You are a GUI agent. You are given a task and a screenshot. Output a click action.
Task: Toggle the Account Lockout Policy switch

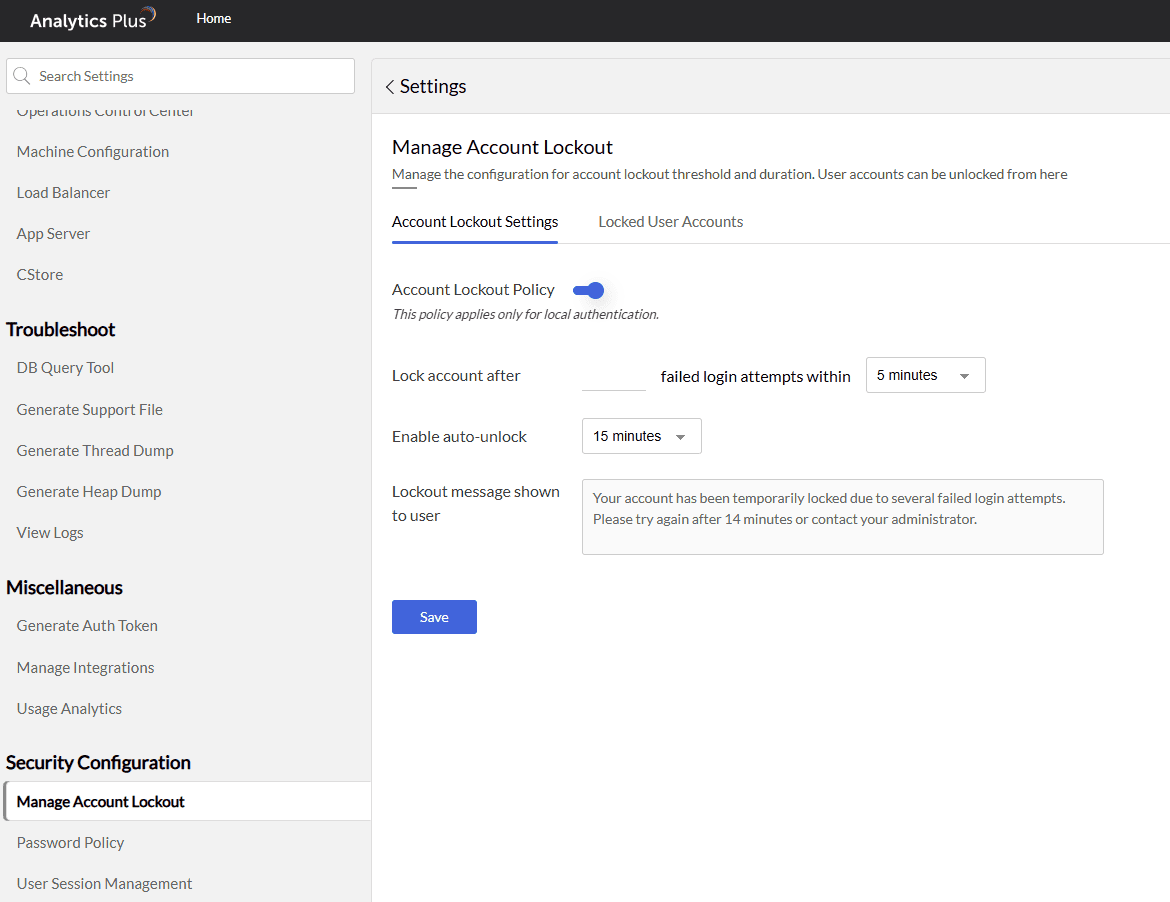point(589,290)
